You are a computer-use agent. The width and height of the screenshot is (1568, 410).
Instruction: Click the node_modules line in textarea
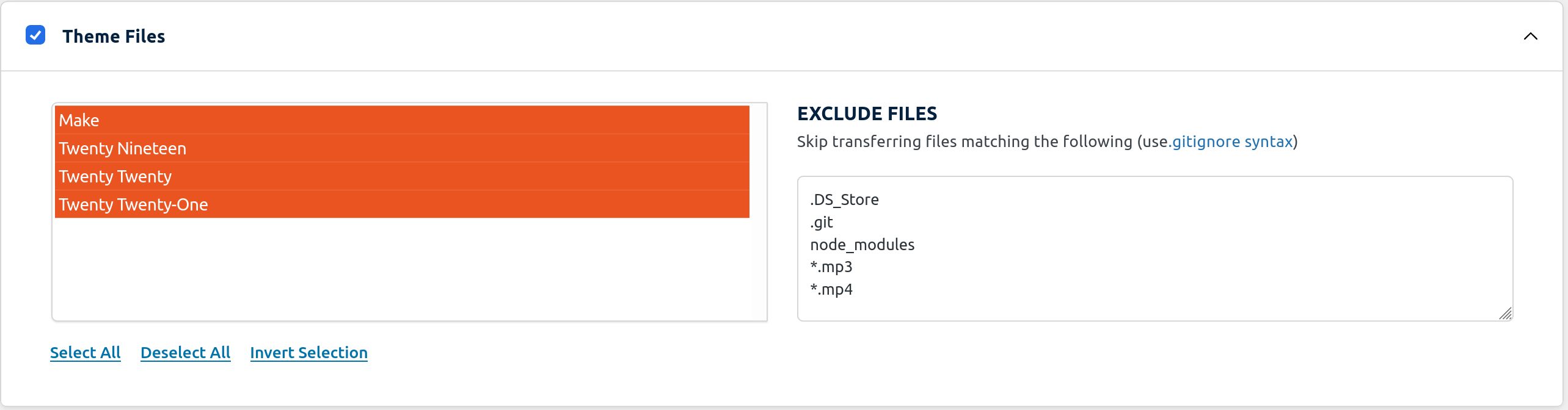coord(862,245)
